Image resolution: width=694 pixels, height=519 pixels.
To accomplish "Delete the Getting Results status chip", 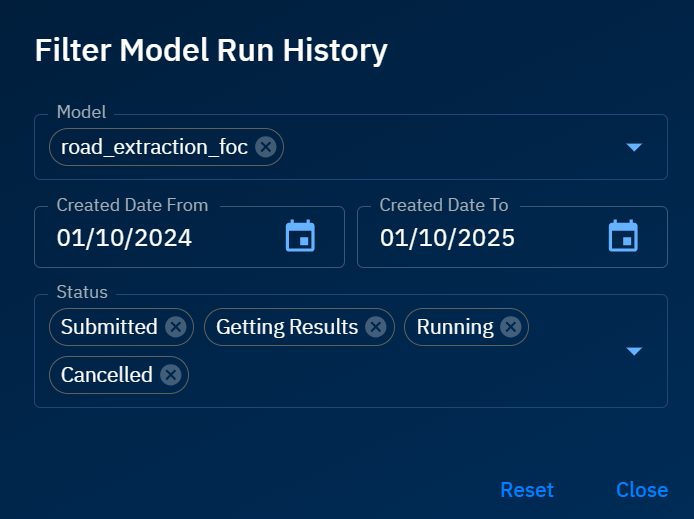I will point(375,327).
